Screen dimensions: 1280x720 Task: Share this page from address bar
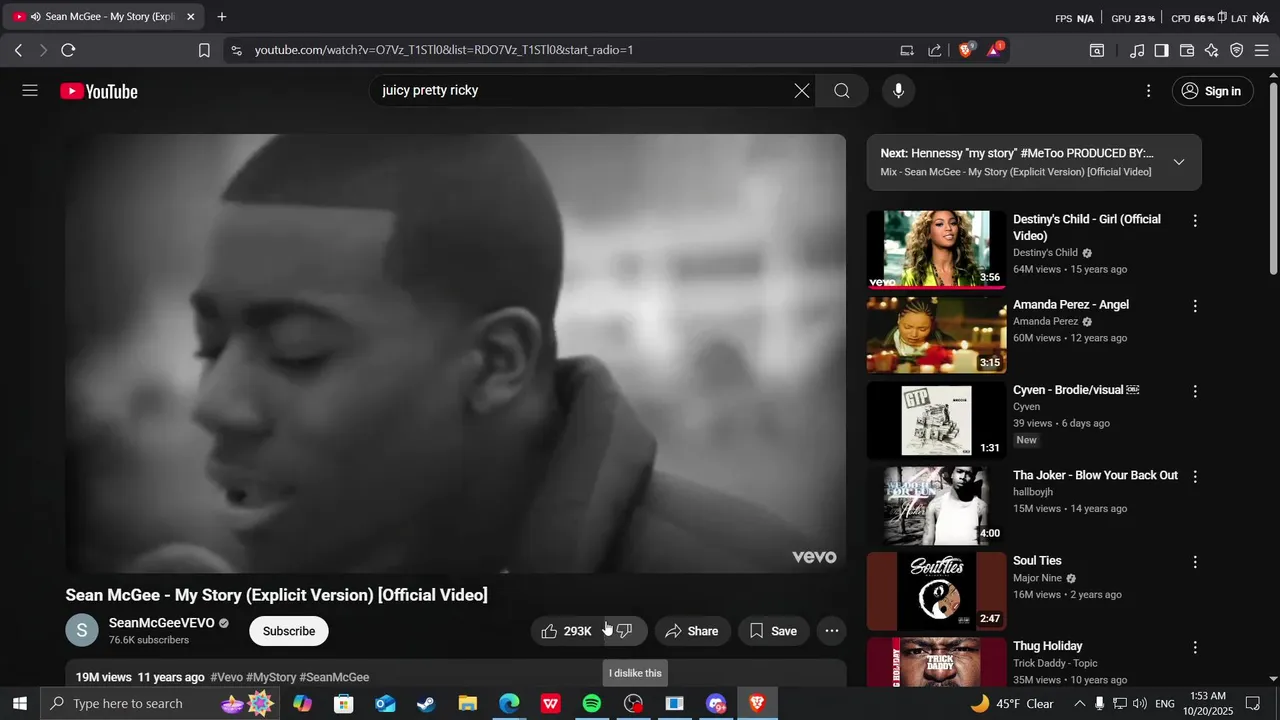pos(935,50)
